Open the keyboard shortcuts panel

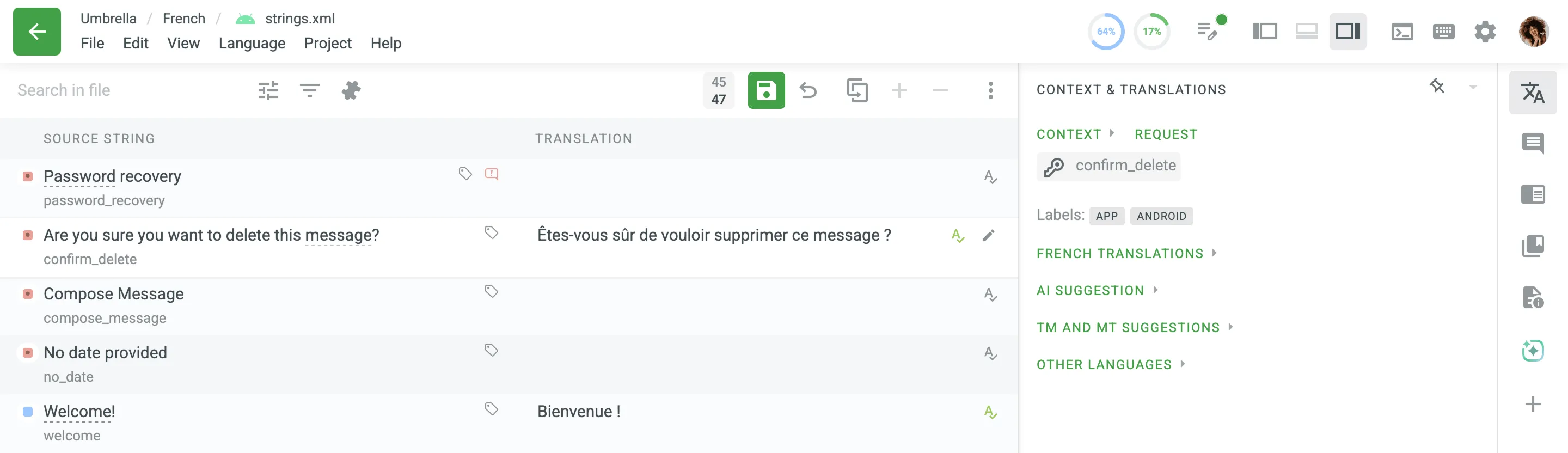1443,31
